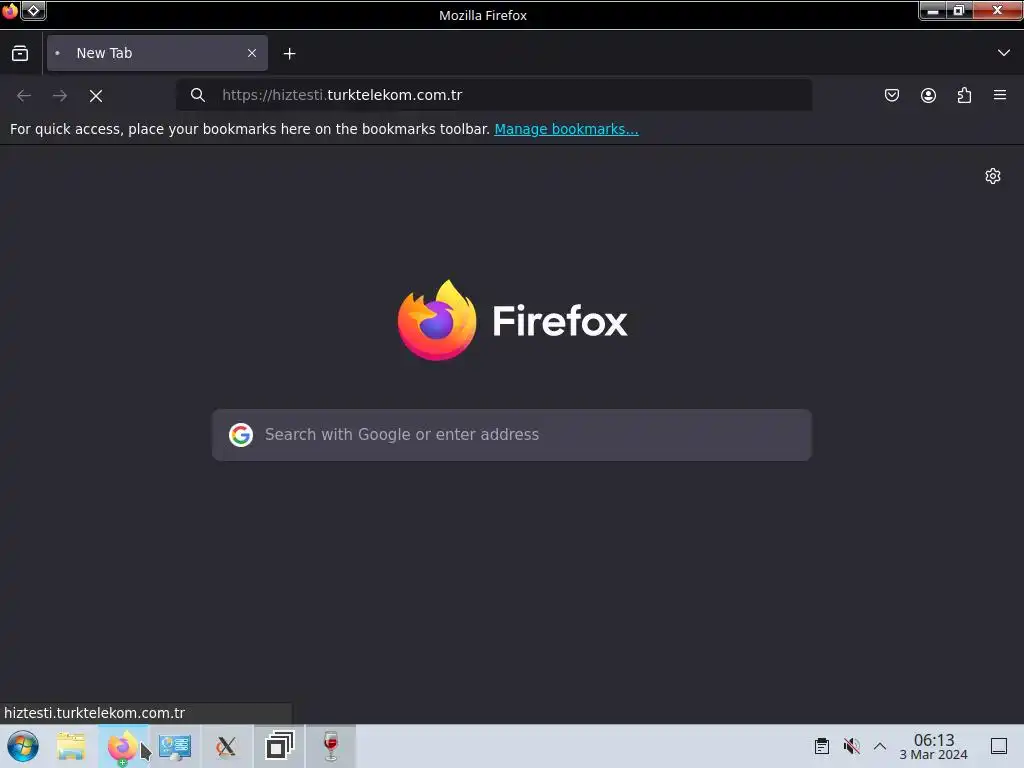Go forward with the forward arrow

pyautogui.click(x=60, y=95)
